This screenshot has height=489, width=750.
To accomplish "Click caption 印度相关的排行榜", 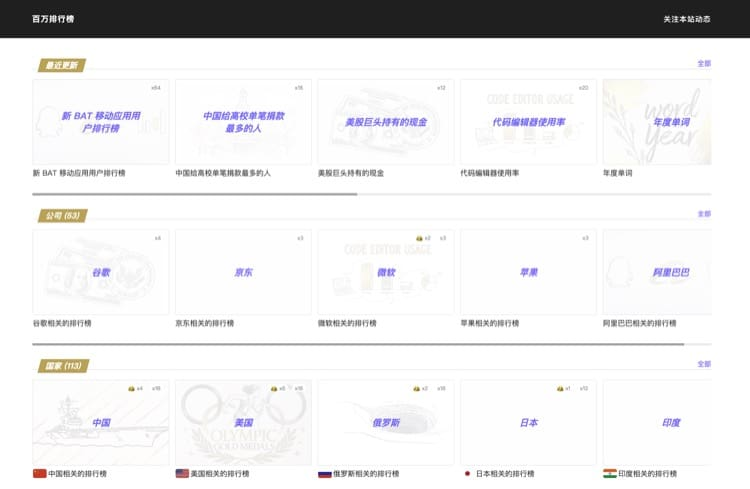I will coord(647,474).
